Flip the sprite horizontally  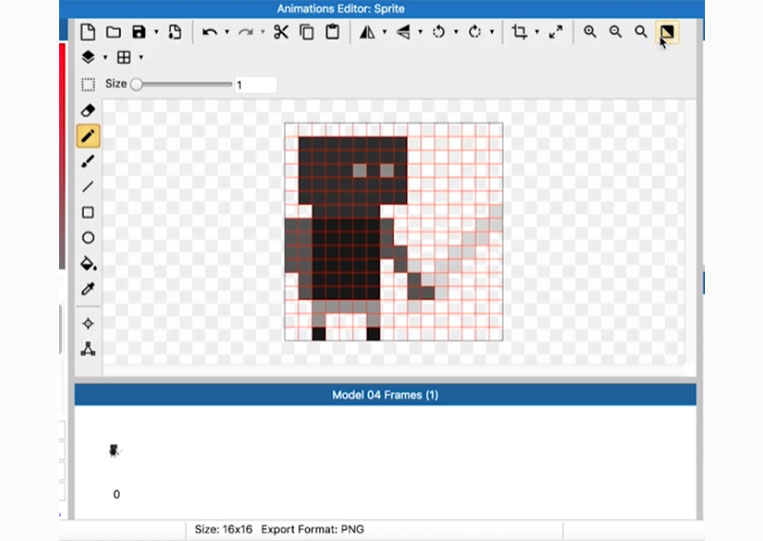[367, 32]
